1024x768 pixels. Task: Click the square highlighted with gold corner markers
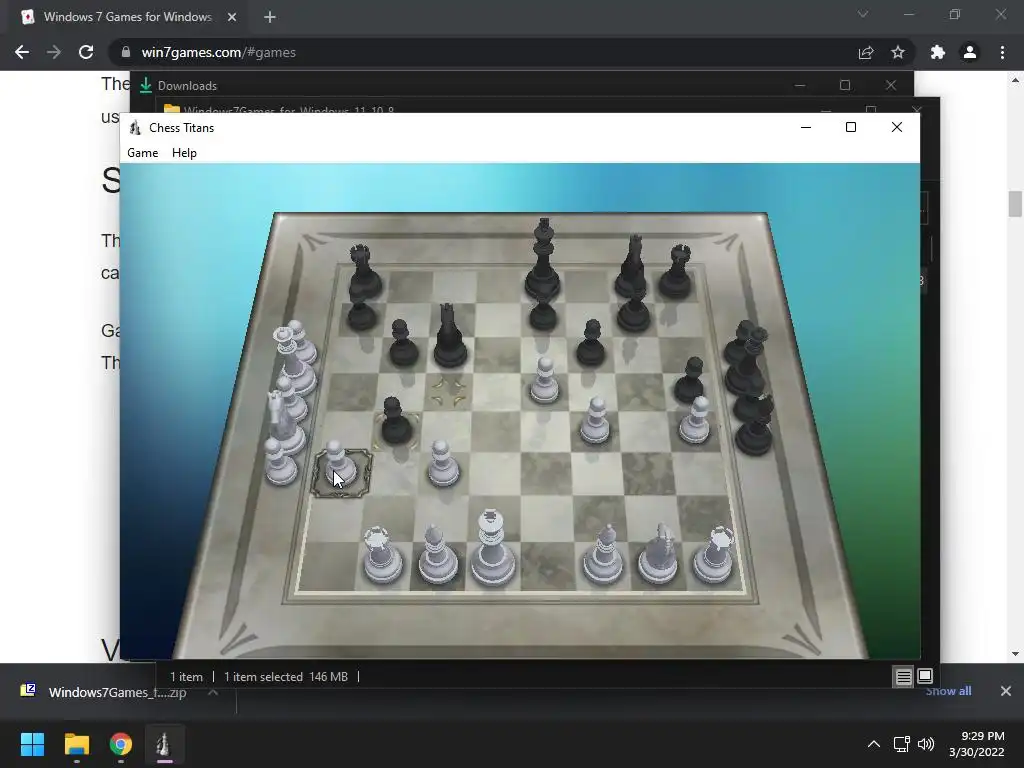point(450,392)
